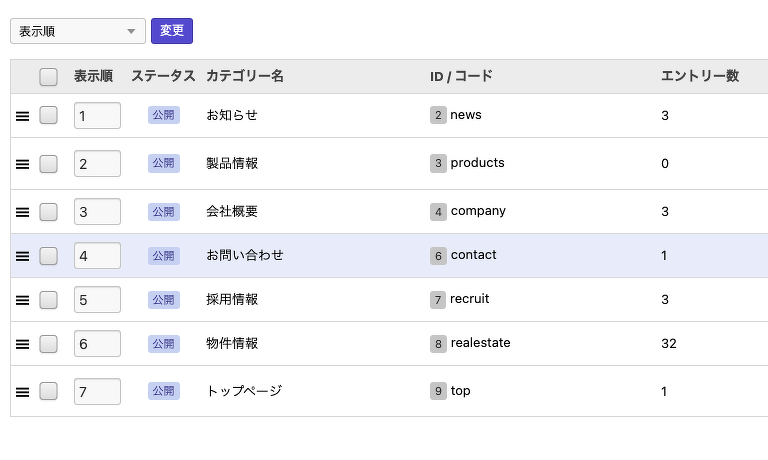Click the order input field containing 3
Screen dimensions: 768x460
coord(97,211)
